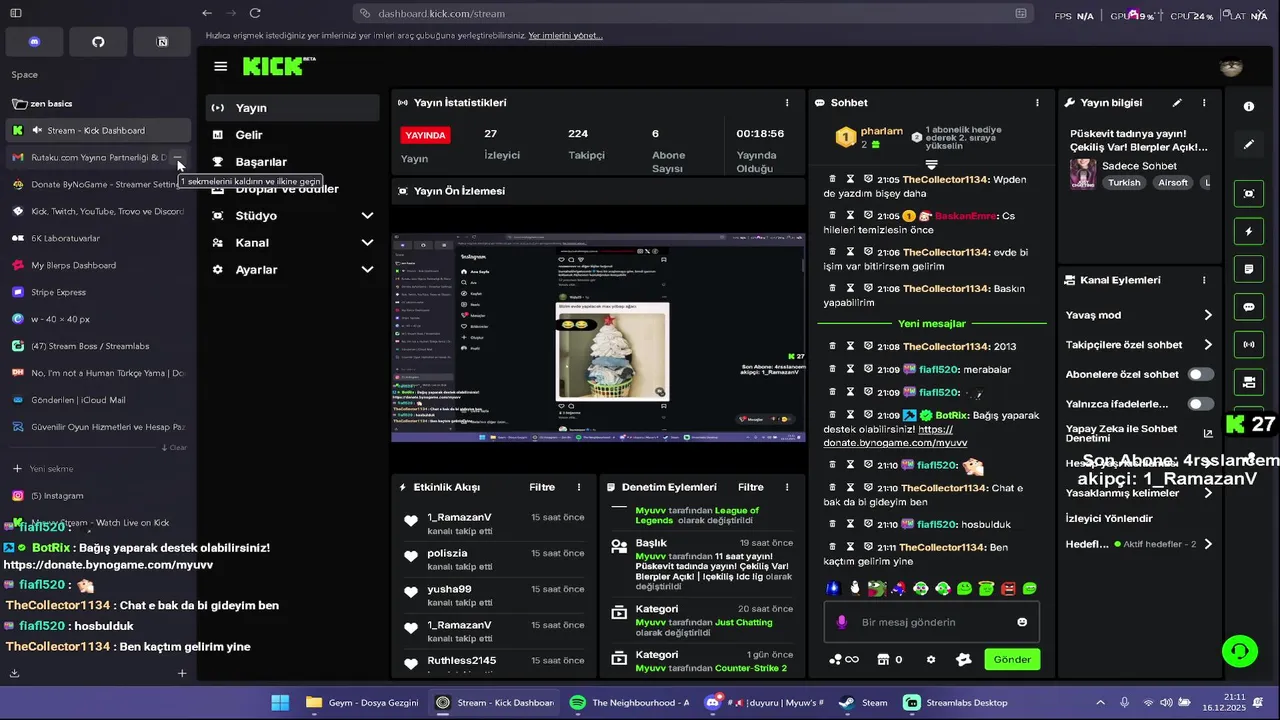Click the broadcast signal icon in right rail
Image resolution: width=1280 pixels, height=720 pixels.
click(x=1249, y=345)
